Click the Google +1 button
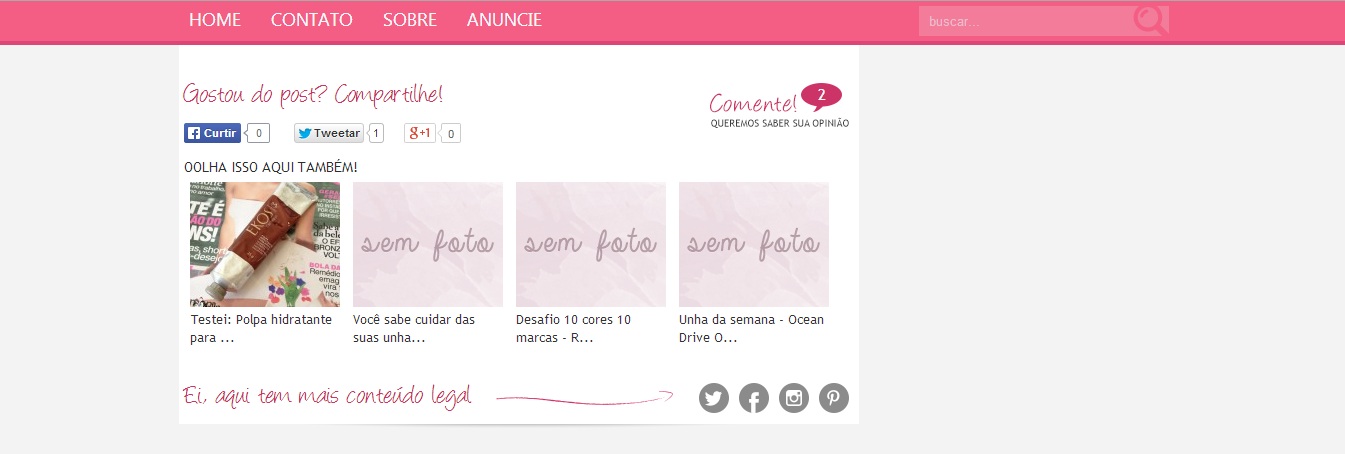 tap(420, 133)
